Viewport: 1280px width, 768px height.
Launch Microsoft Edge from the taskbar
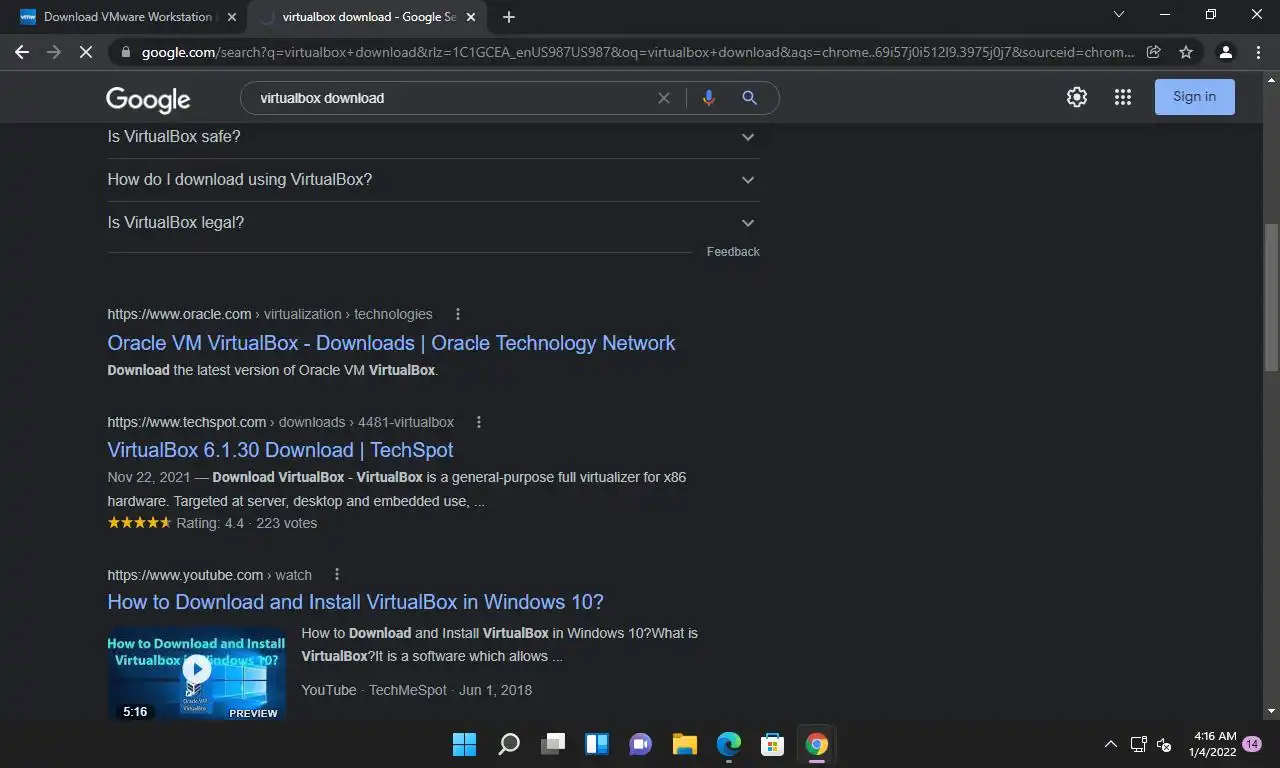[x=729, y=744]
